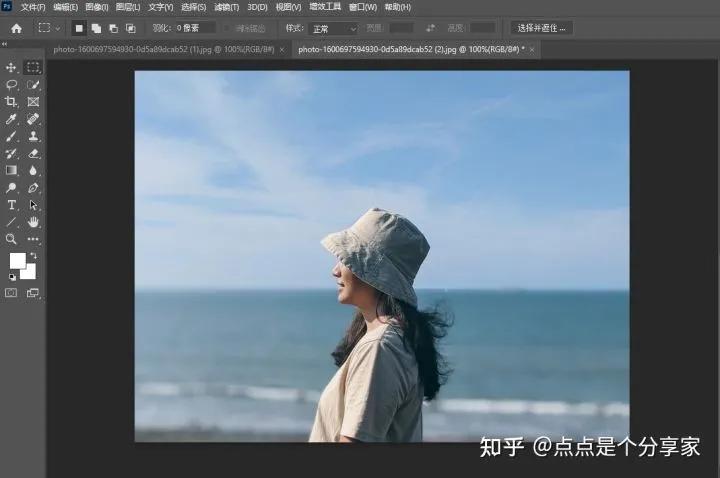720x478 pixels.
Task: Open the 图层(L) menu
Action: click(128, 7)
